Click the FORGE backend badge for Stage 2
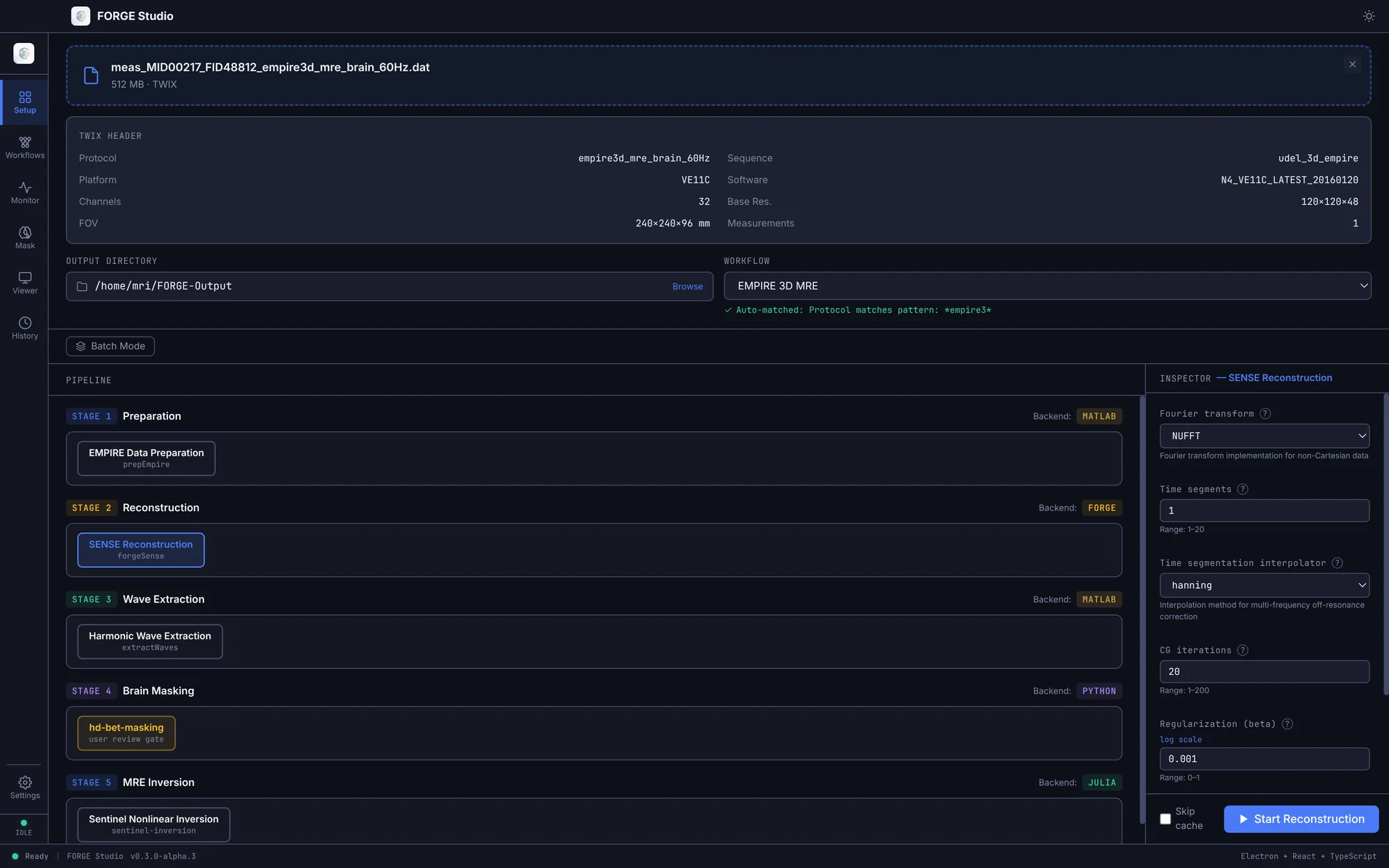This screenshot has height=868, width=1389. [x=1101, y=508]
